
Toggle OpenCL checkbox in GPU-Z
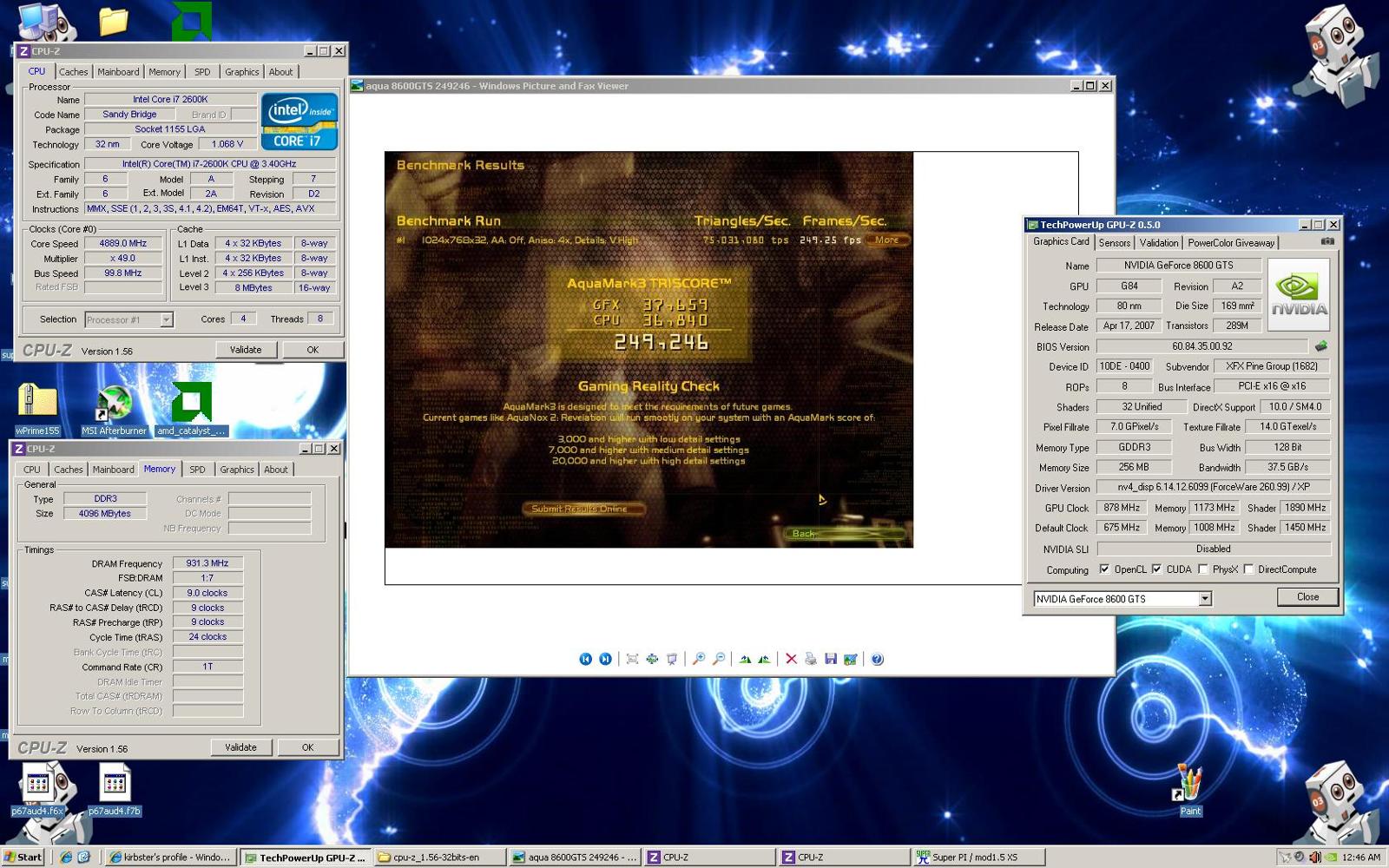(x=1104, y=569)
